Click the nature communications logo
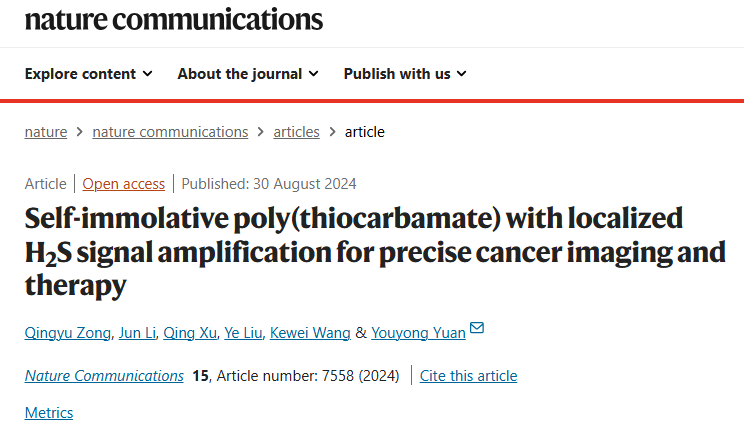The image size is (744, 446). point(174,20)
